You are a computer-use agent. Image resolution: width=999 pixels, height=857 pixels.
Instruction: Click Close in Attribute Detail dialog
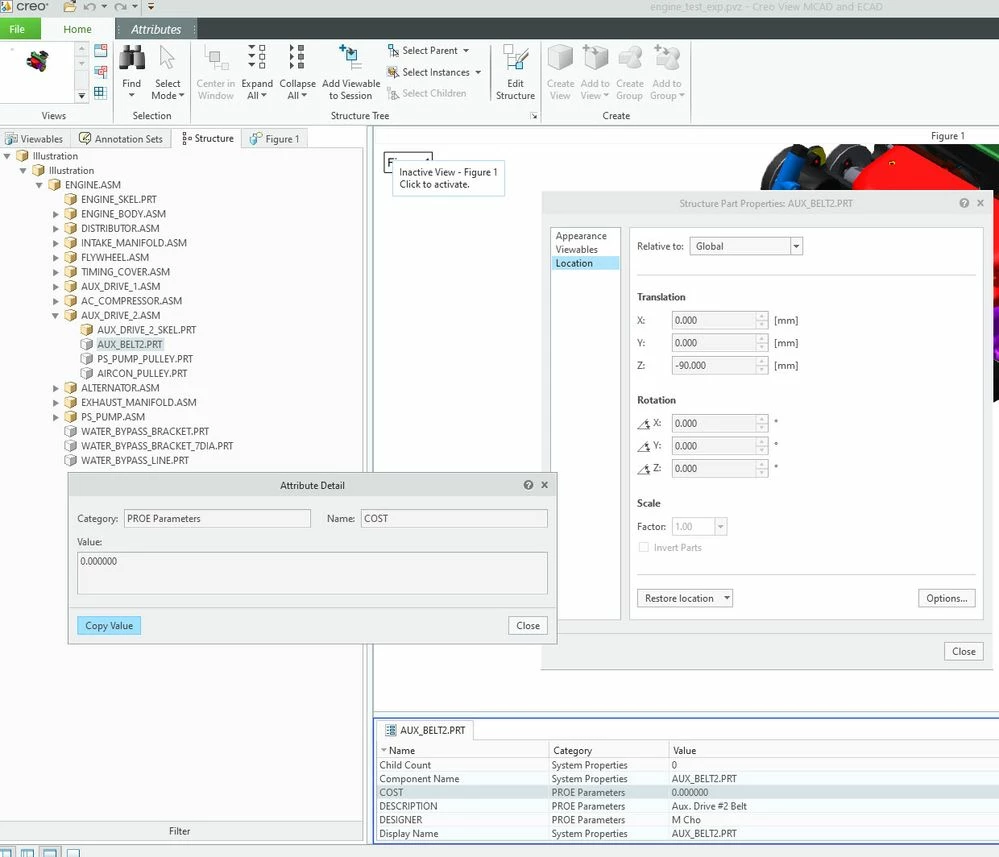click(x=528, y=626)
